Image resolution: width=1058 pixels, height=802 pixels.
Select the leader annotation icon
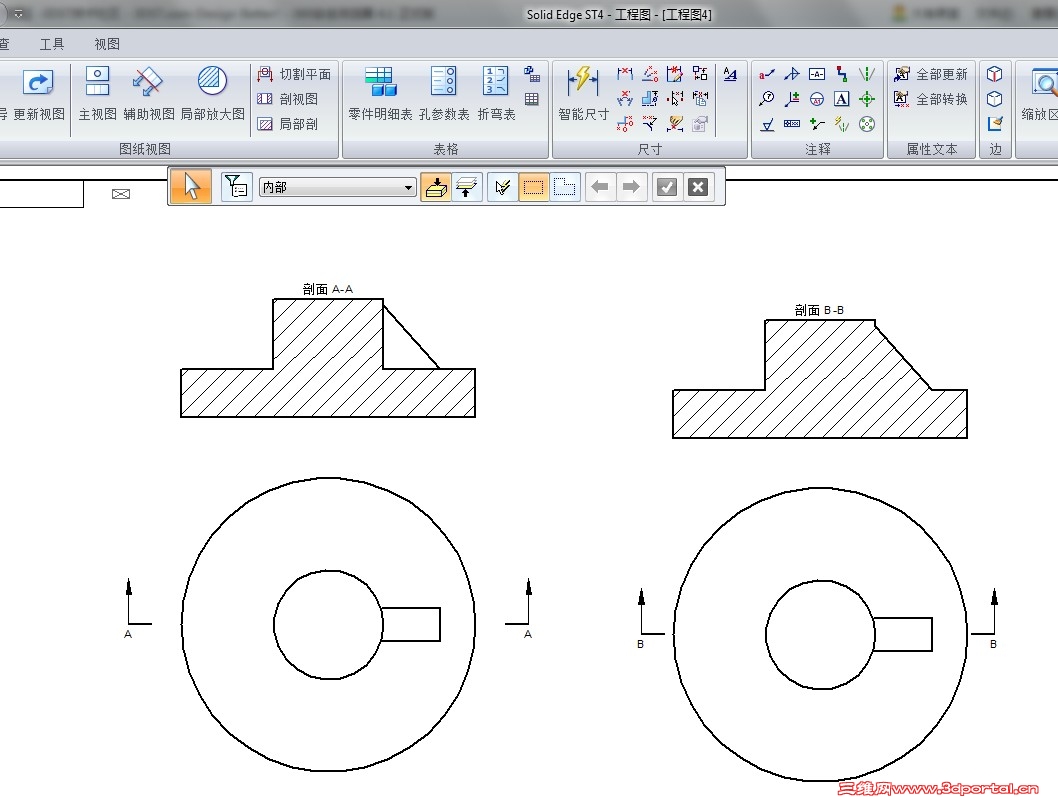tap(767, 74)
